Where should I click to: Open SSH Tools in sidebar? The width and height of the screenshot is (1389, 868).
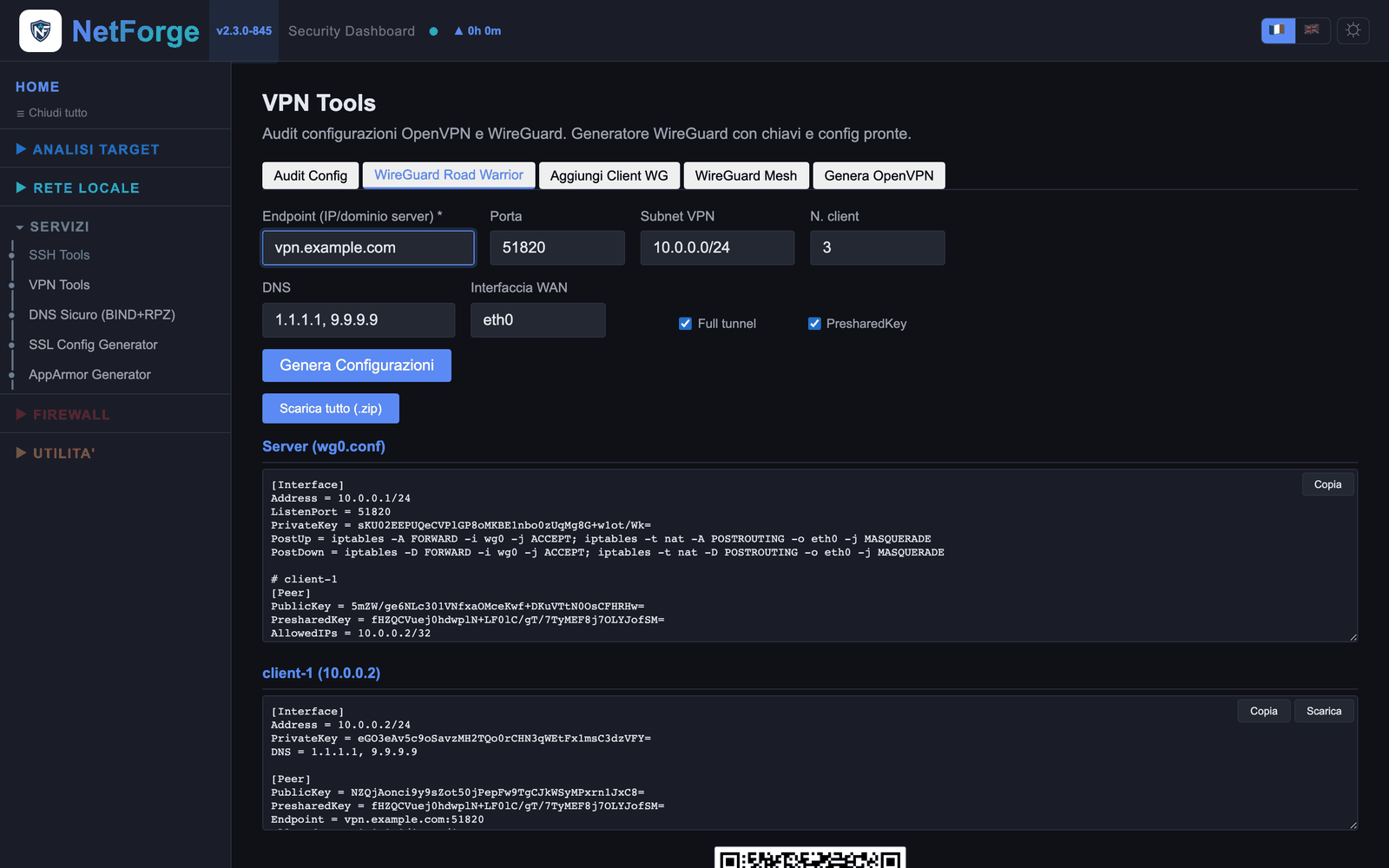coord(59,255)
